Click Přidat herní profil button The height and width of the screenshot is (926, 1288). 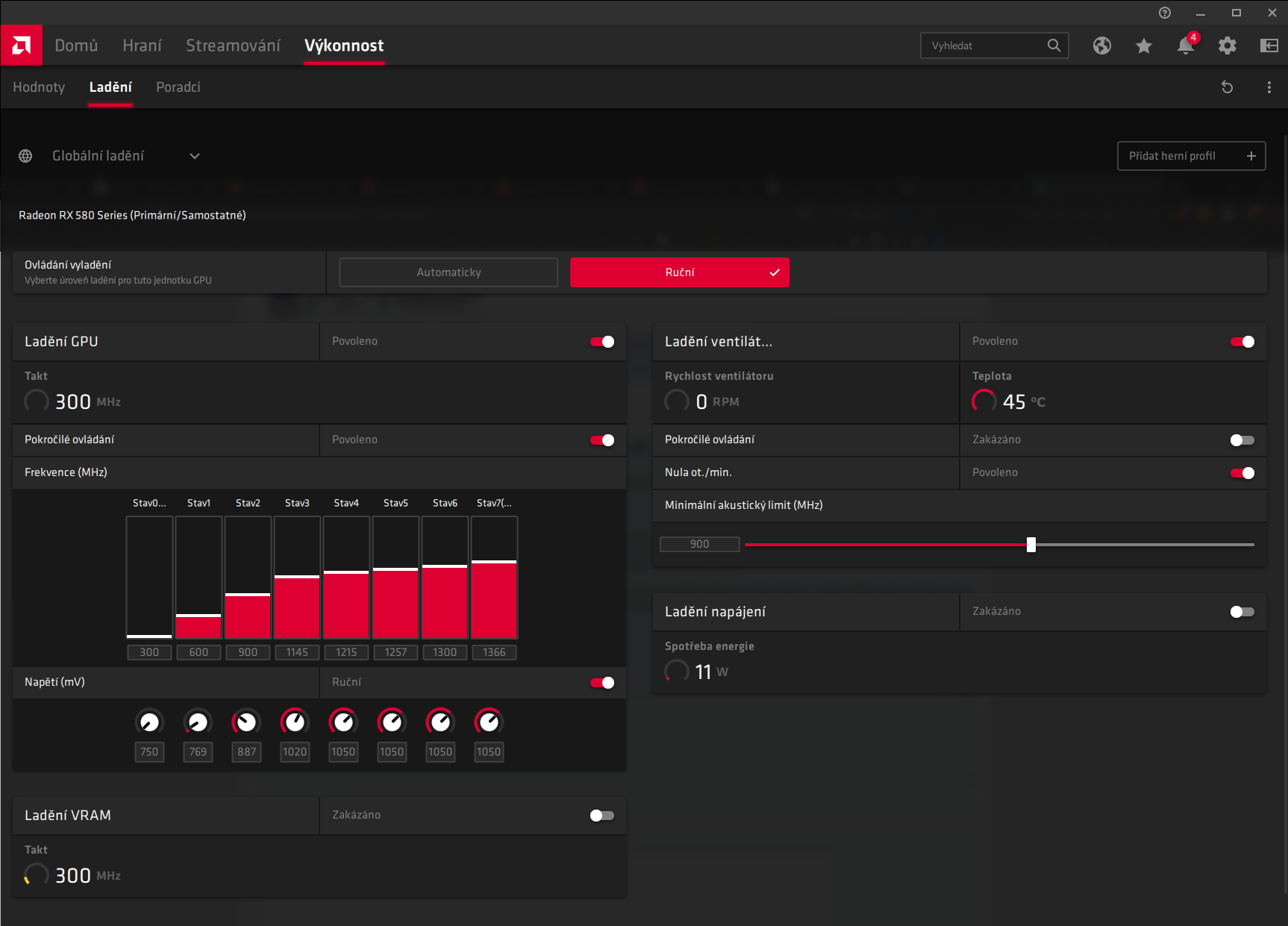pos(1191,156)
